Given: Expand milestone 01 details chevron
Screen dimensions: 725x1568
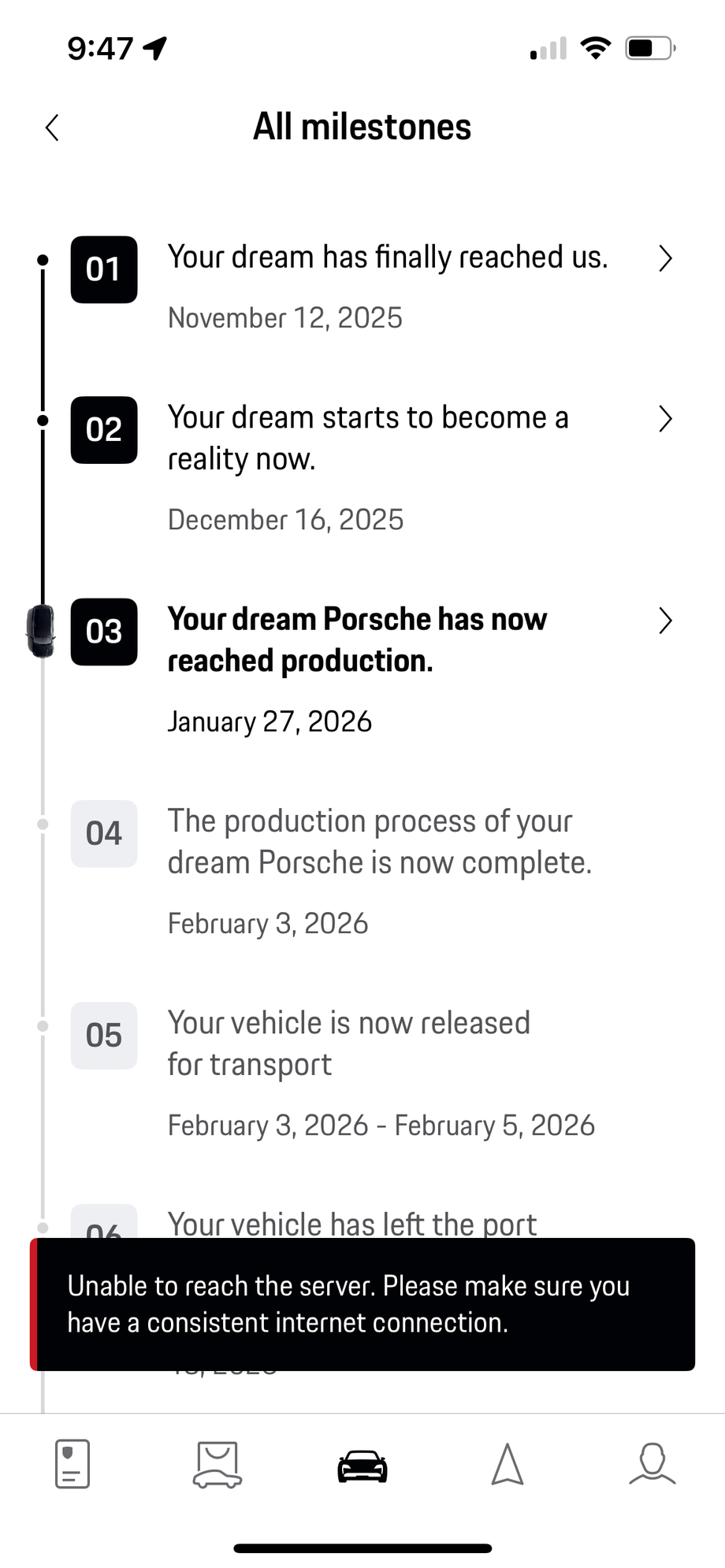Looking at the screenshot, I should 665,258.
